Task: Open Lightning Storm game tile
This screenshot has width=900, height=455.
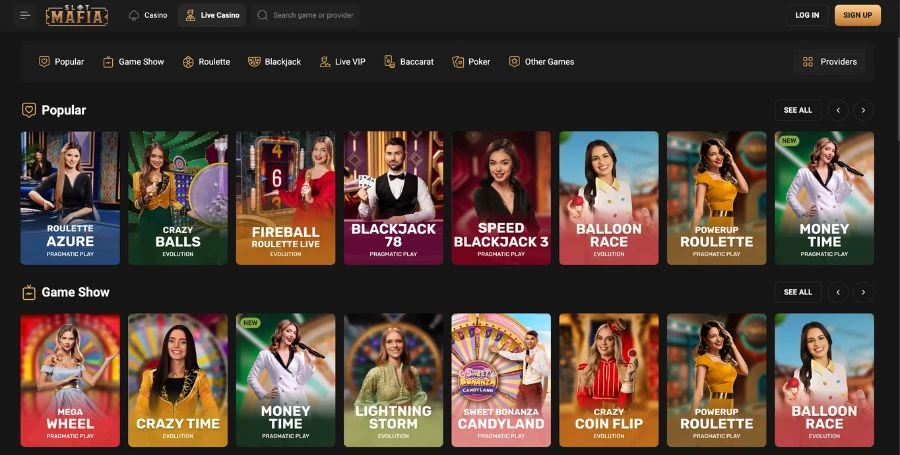Action: [393, 380]
